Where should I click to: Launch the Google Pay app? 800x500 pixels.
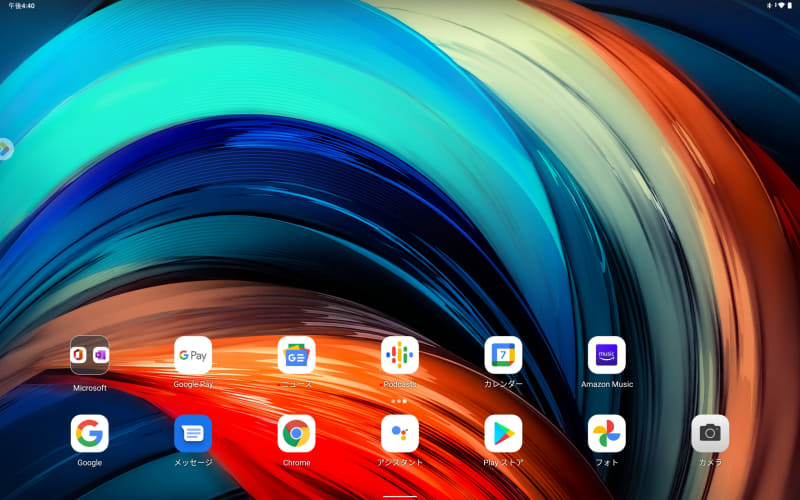point(193,355)
